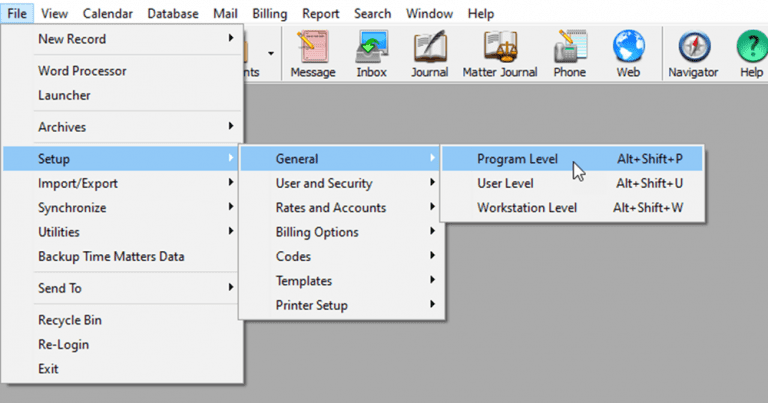Expand the Import/Export submenu
Image resolution: width=768 pixels, height=403 pixels.
coord(72,184)
